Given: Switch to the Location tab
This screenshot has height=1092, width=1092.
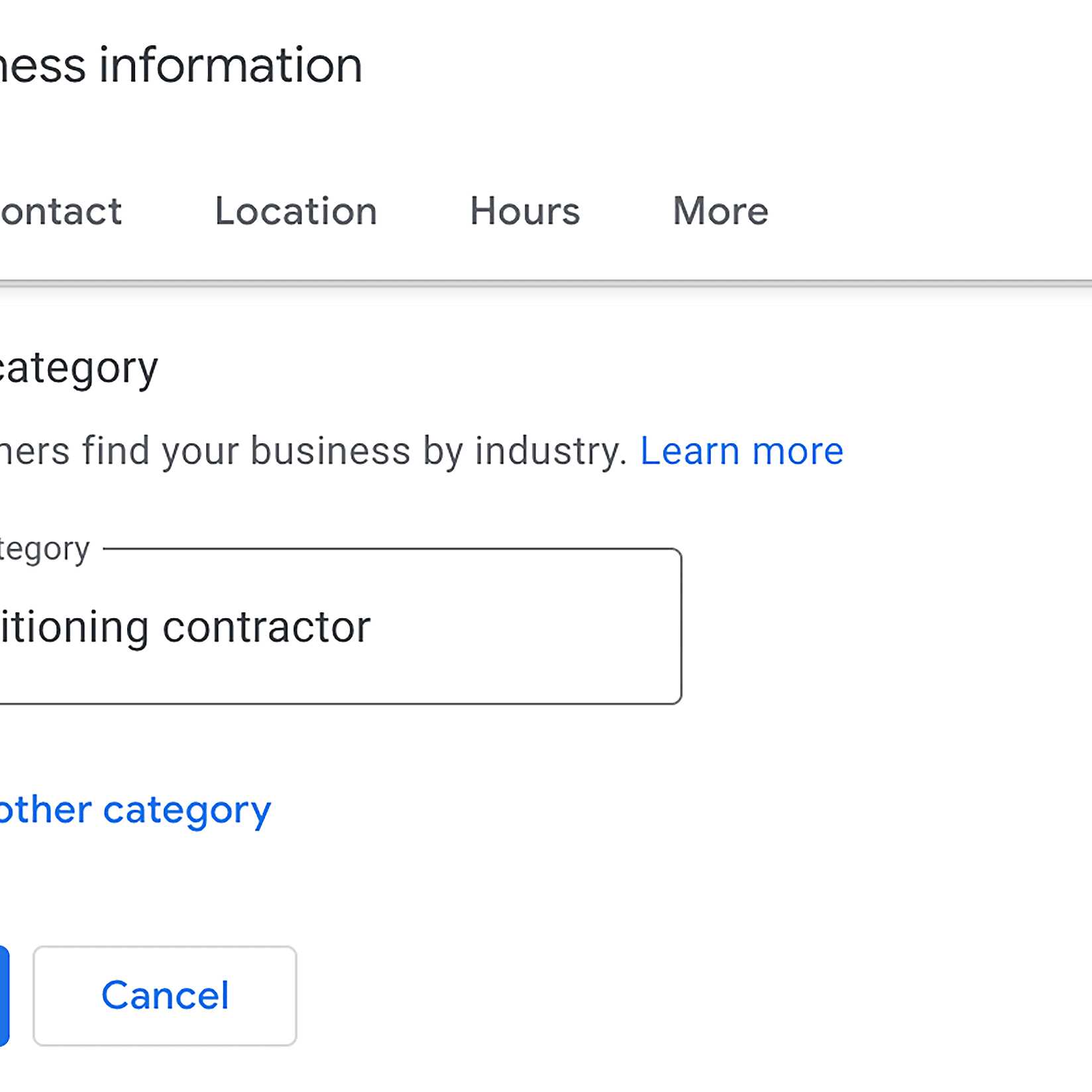Looking at the screenshot, I should point(296,211).
